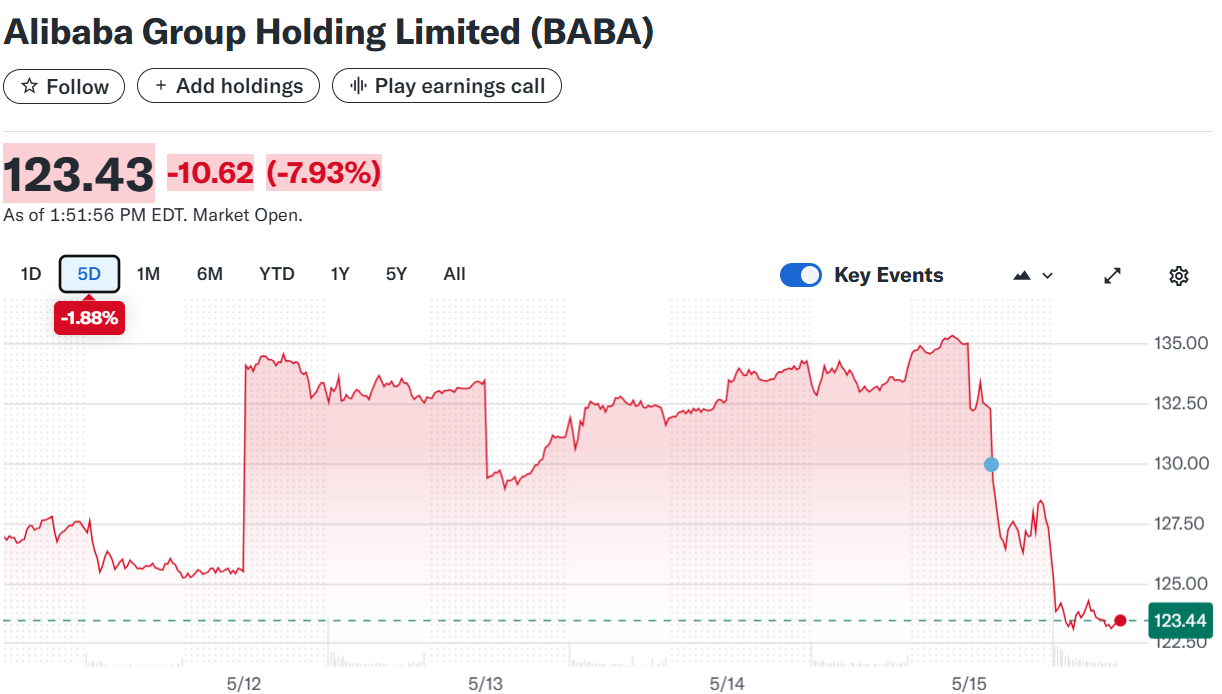The width and height of the screenshot is (1222, 694).
Task: Toggle the Key Events switch
Action: 800,275
